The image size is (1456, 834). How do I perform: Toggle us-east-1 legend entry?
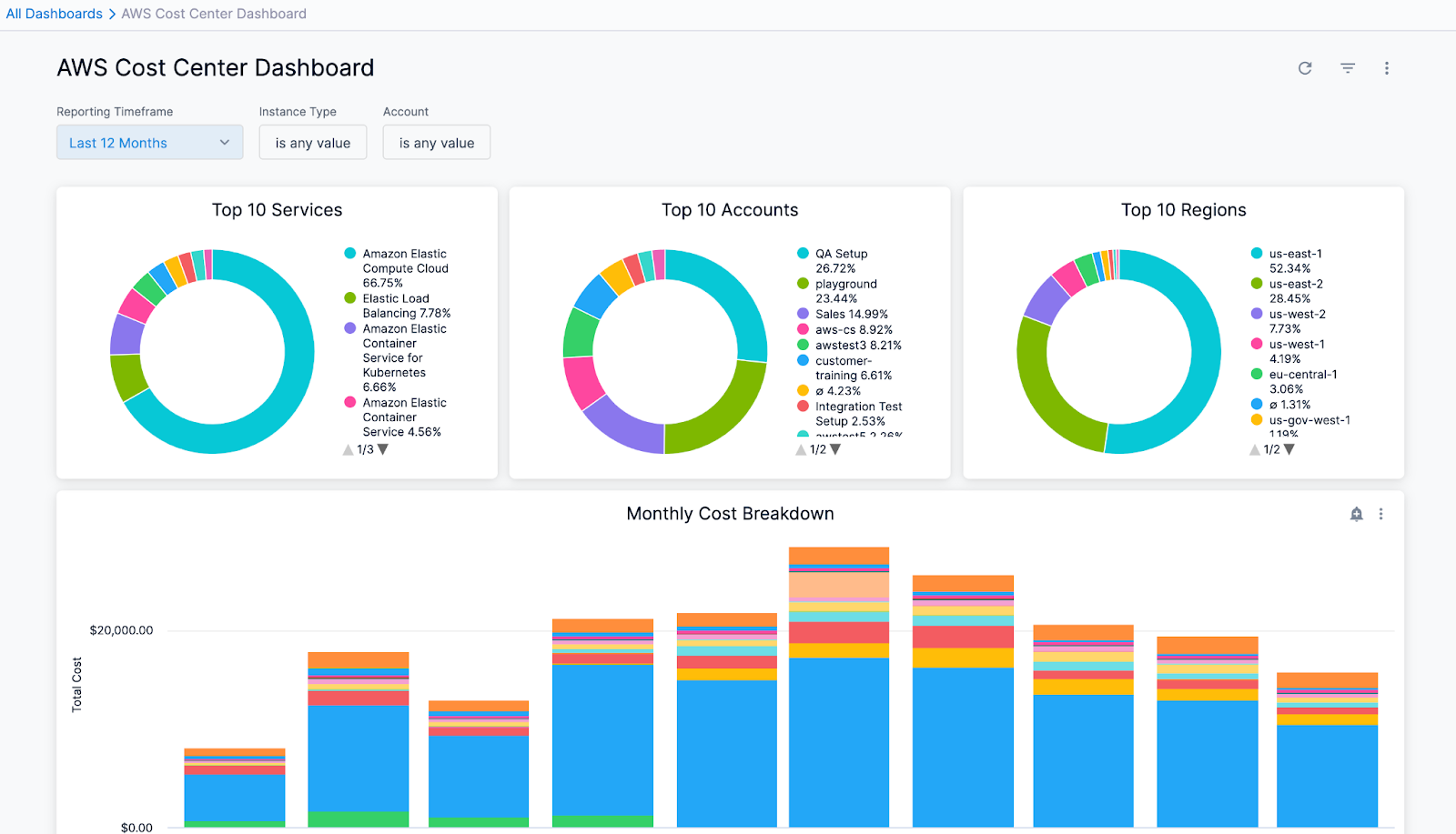point(1287,261)
